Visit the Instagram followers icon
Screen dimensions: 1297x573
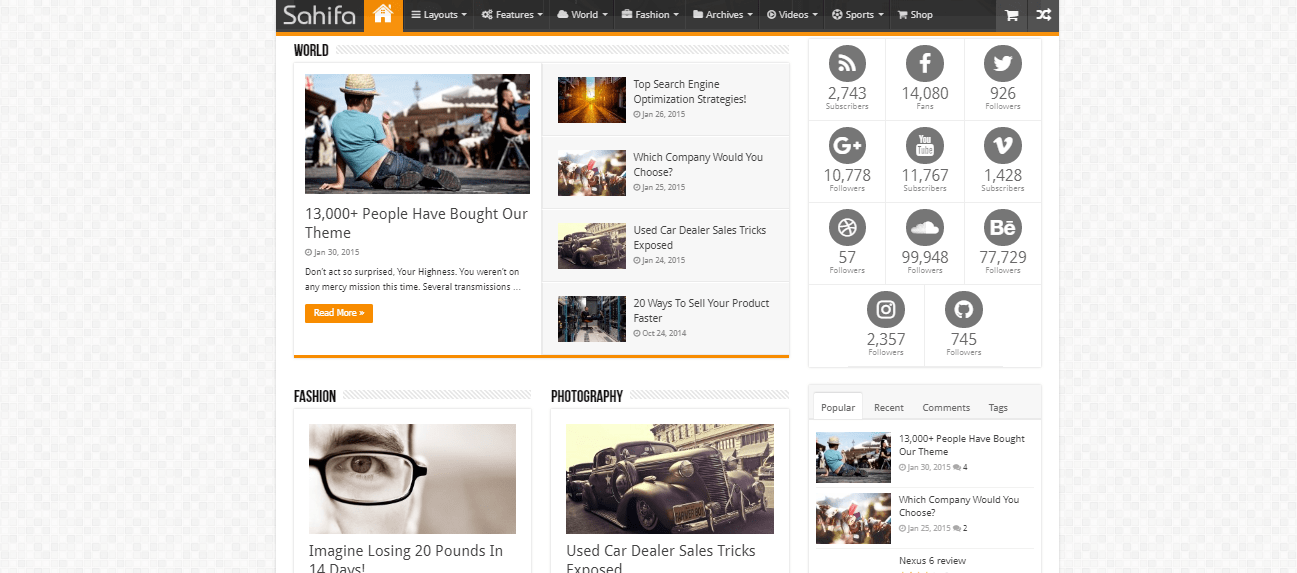pos(886,310)
